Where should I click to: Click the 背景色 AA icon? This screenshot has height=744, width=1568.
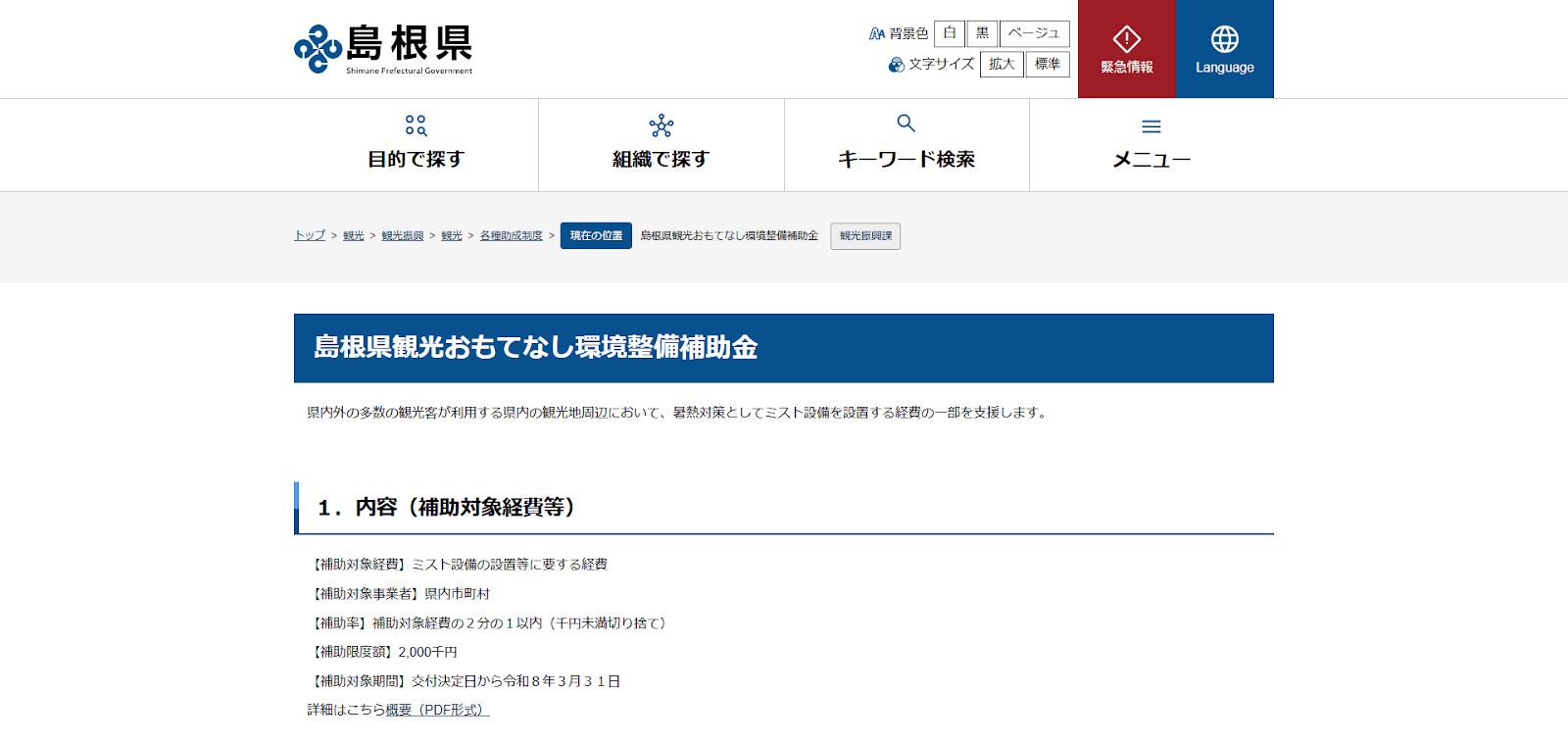[877, 33]
